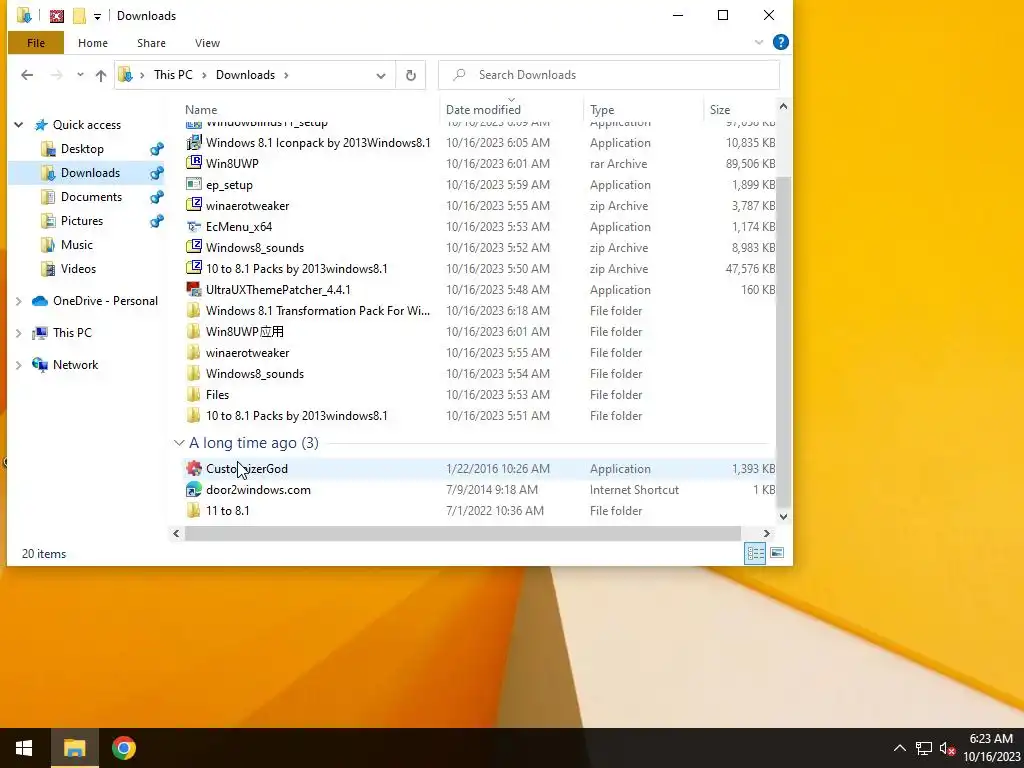Expand address bar history dropdown
This screenshot has width=1024, height=768.
coord(381,75)
